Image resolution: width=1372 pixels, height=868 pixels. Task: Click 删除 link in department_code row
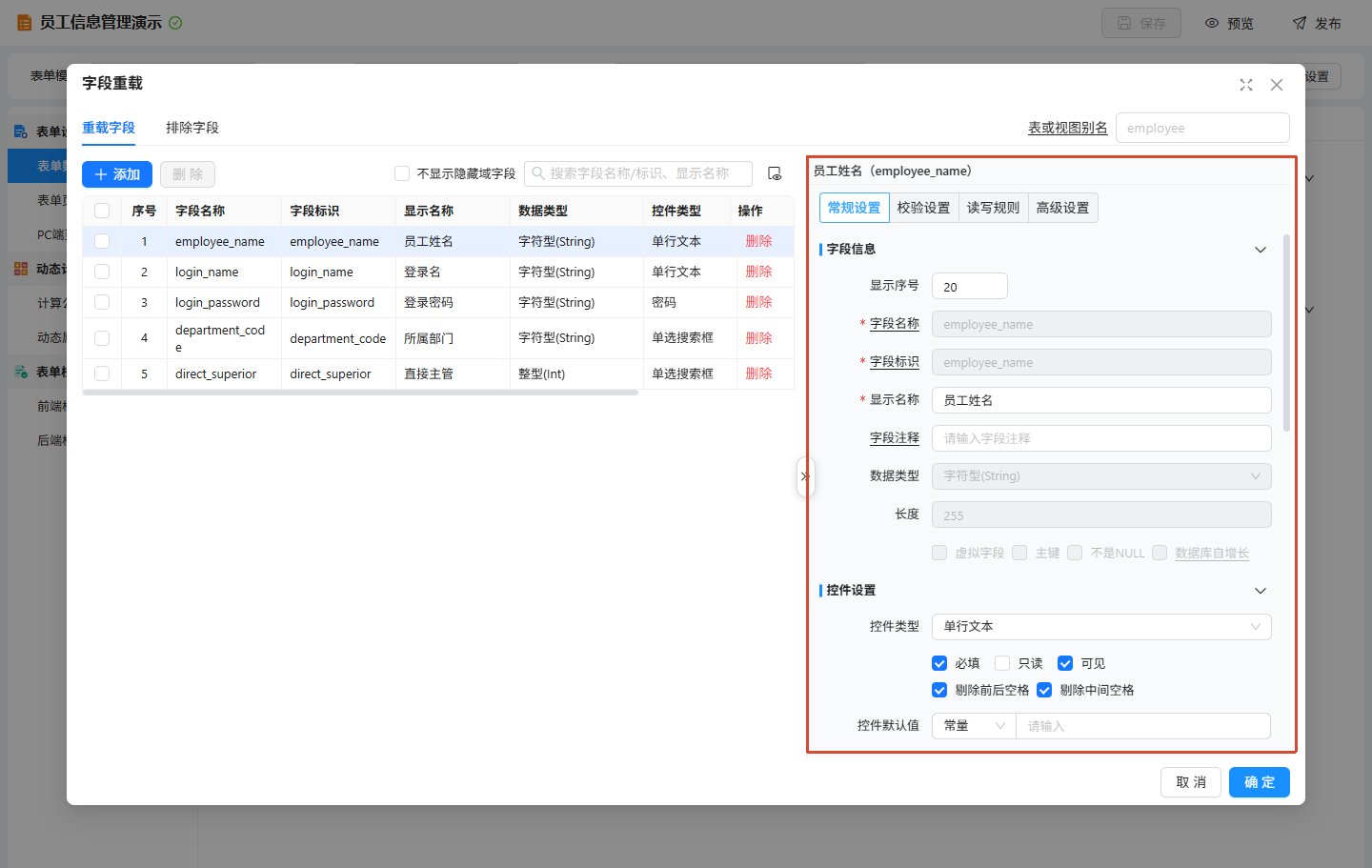[758, 338]
